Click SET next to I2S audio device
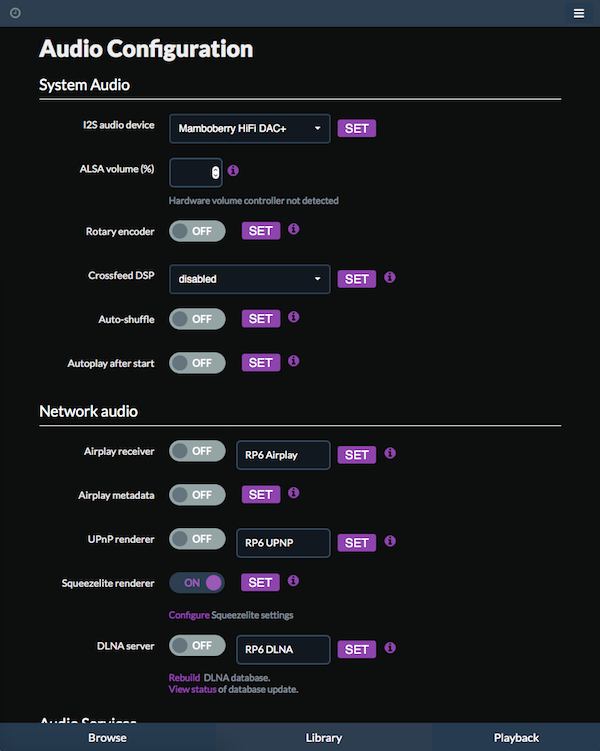This screenshot has height=751, width=600. coord(357,128)
